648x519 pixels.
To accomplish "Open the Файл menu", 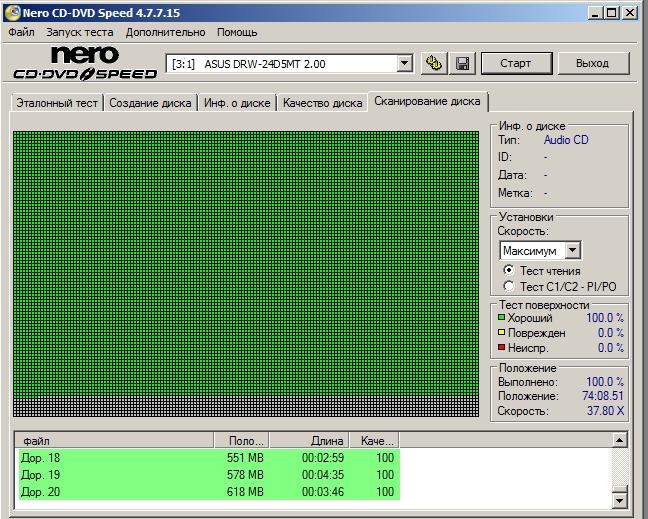I will coord(21,32).
